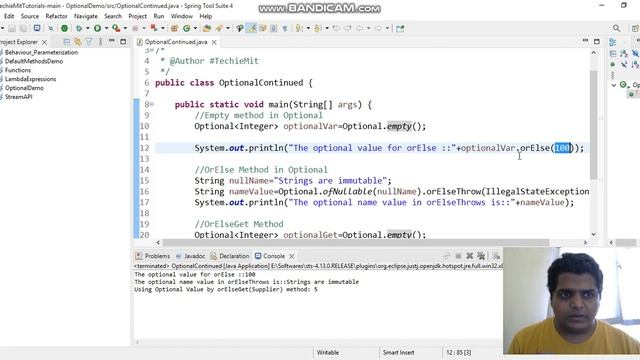Click the Run Last Tool external tools icon
This screenshot has height=360, width=640.
pos(116,28)
